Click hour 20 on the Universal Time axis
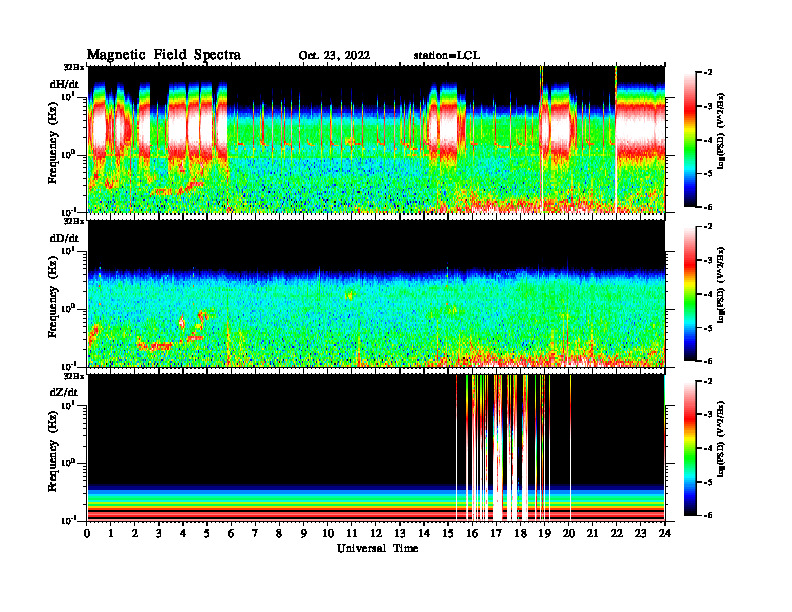 click(x=569, y=533)
